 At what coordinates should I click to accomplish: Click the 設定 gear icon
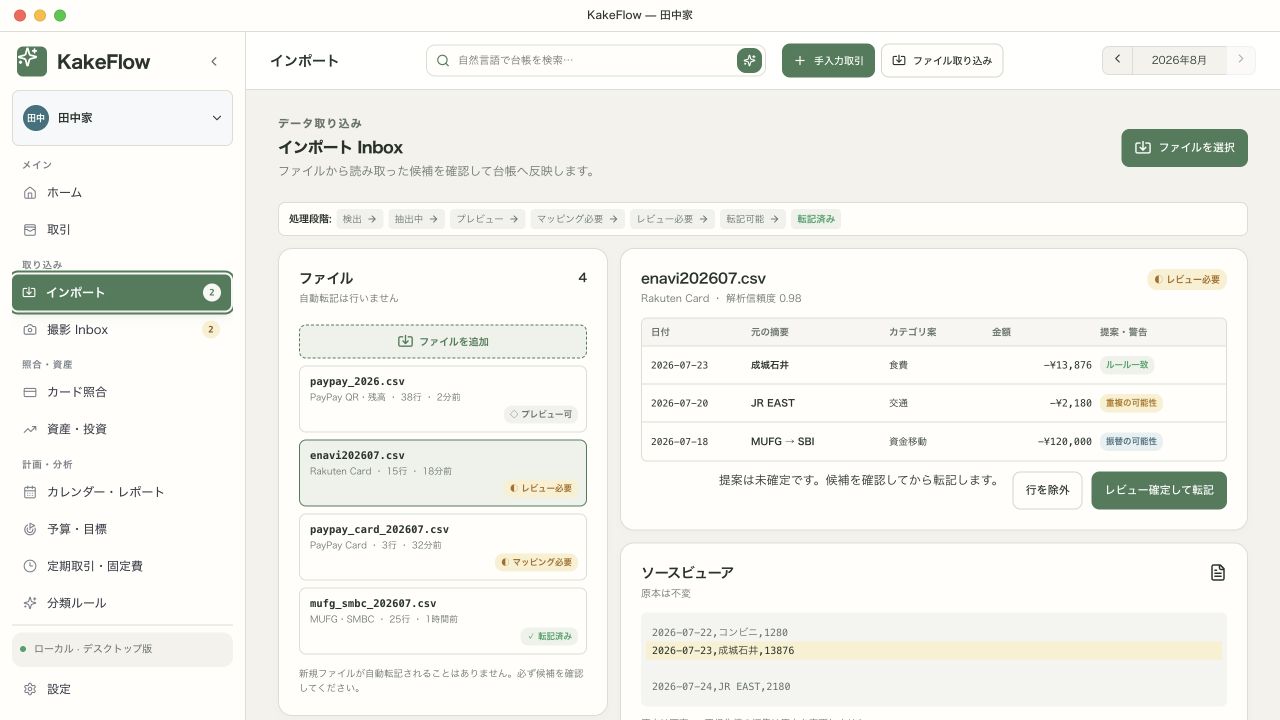[x=30, y=689]
